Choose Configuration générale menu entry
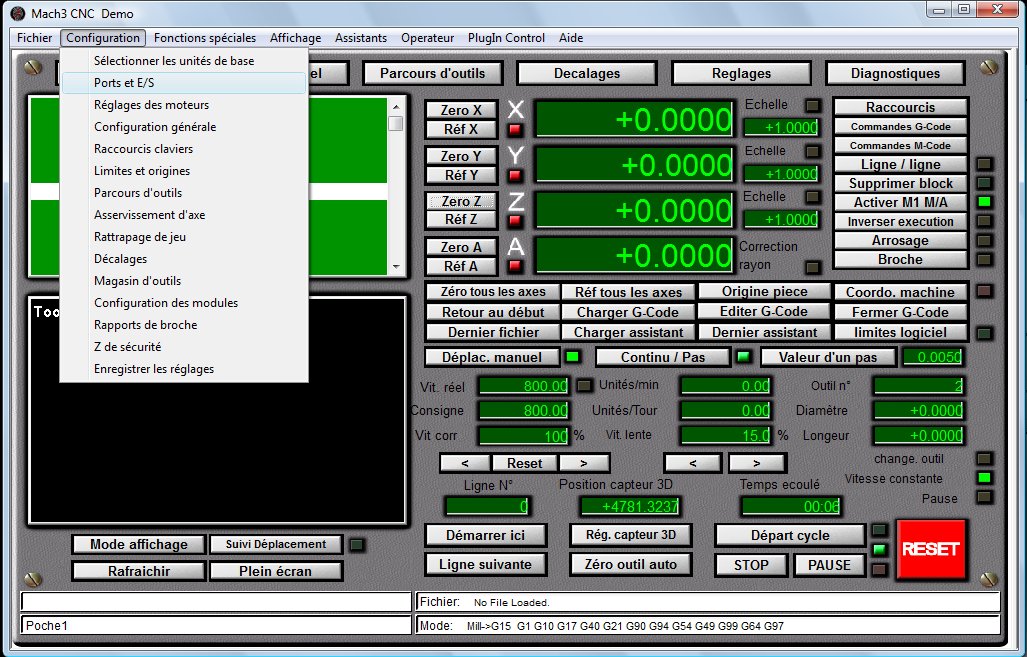The width and height of the screenshot is (1027, 657). 183,126
